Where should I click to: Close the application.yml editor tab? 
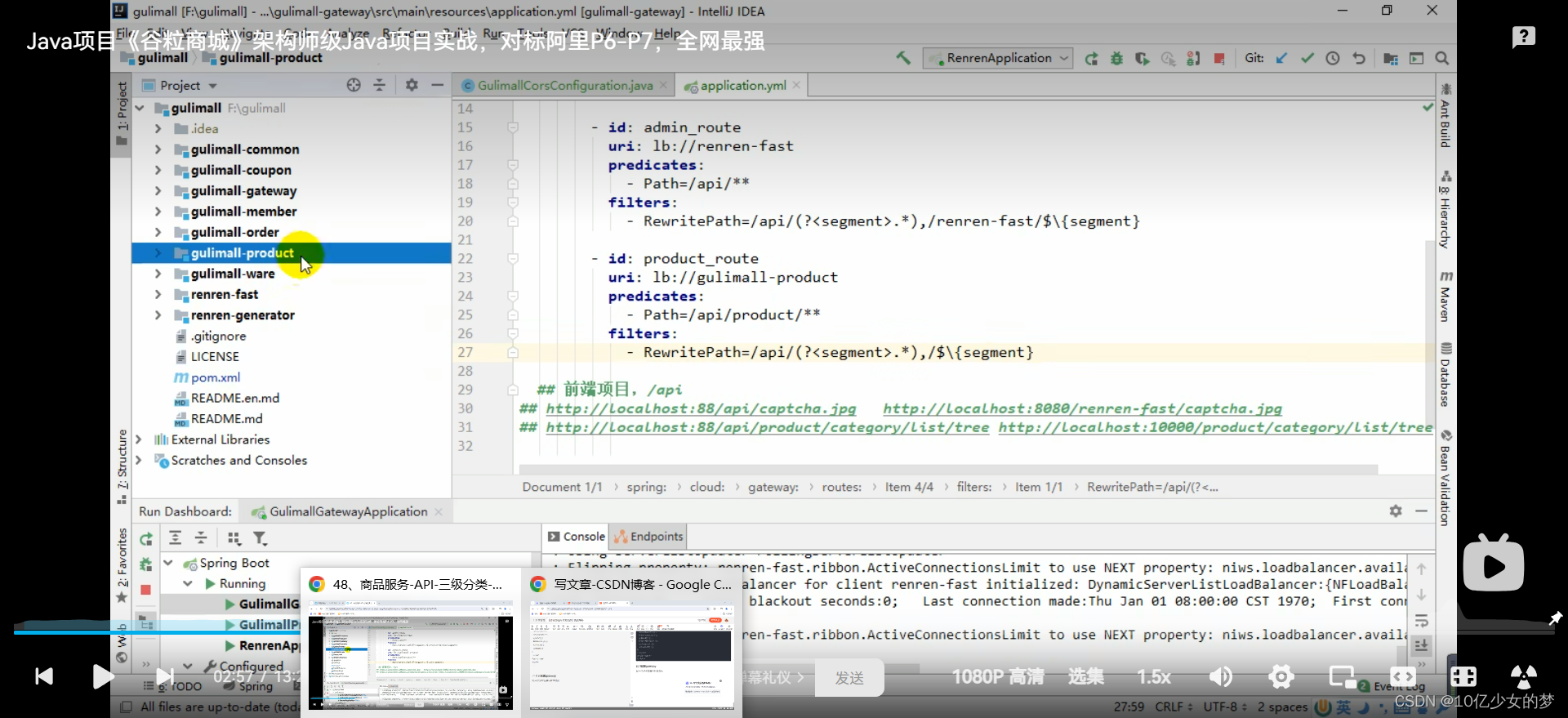(797, 85)
